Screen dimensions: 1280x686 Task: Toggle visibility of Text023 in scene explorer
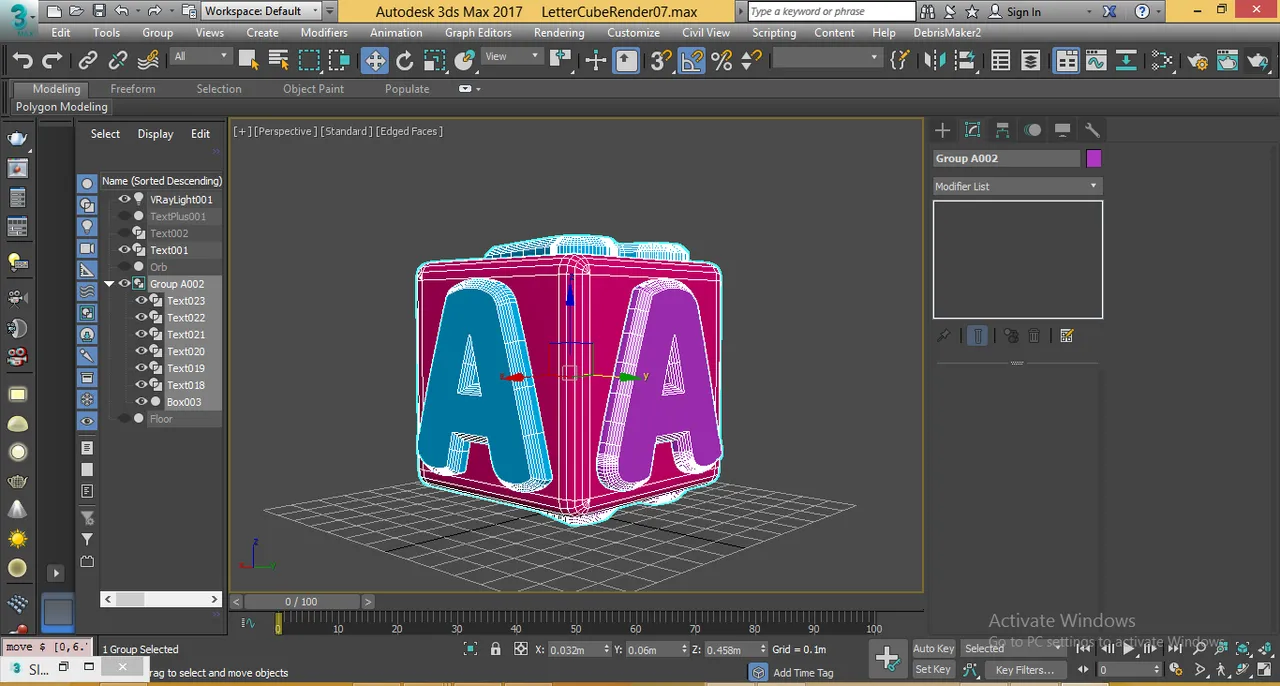(x=141, y=300)
